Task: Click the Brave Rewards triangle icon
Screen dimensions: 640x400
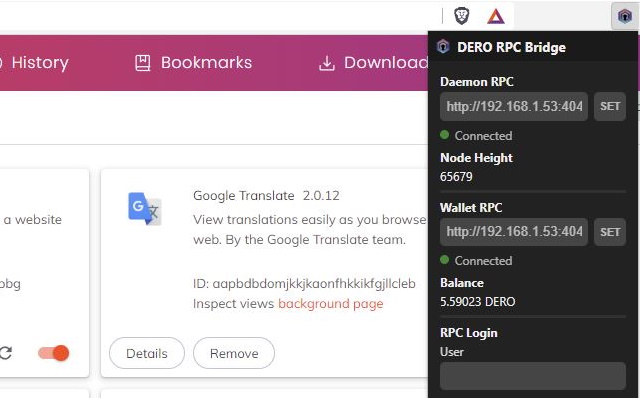Action: 495,16
